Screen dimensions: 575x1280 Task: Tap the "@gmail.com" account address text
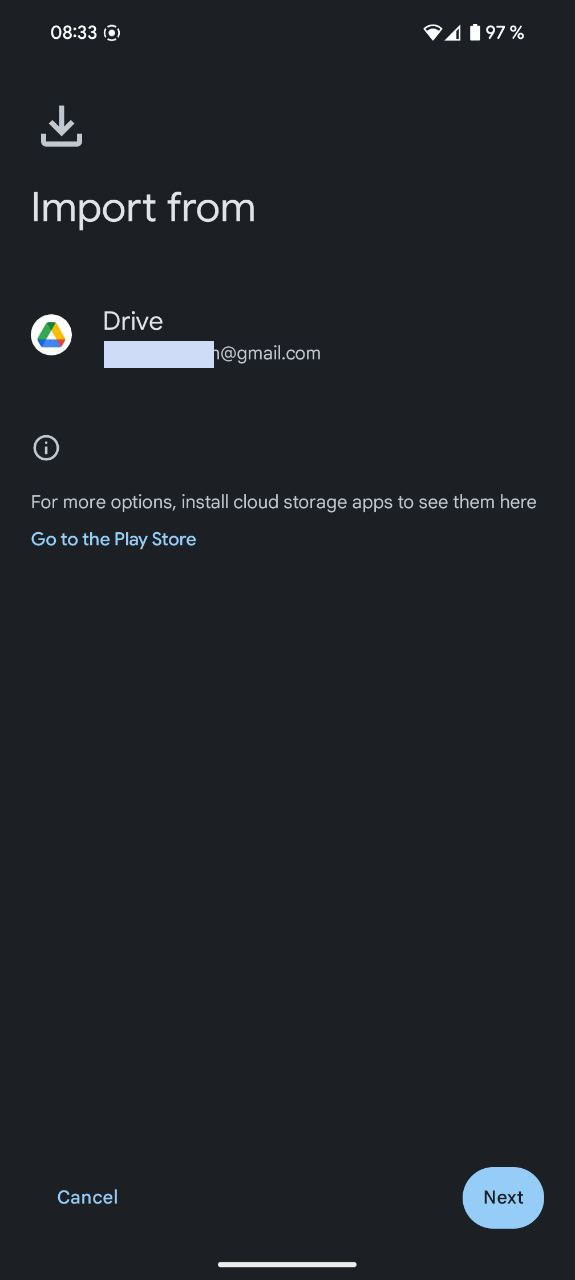[x=267, y=353]
